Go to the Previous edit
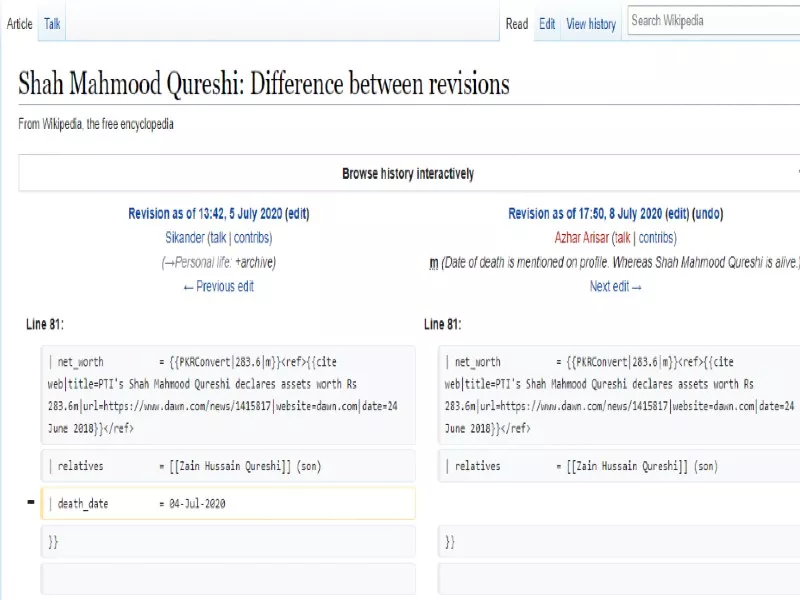Viewport: 800px width, 600px height. click(x=219, y=287)
